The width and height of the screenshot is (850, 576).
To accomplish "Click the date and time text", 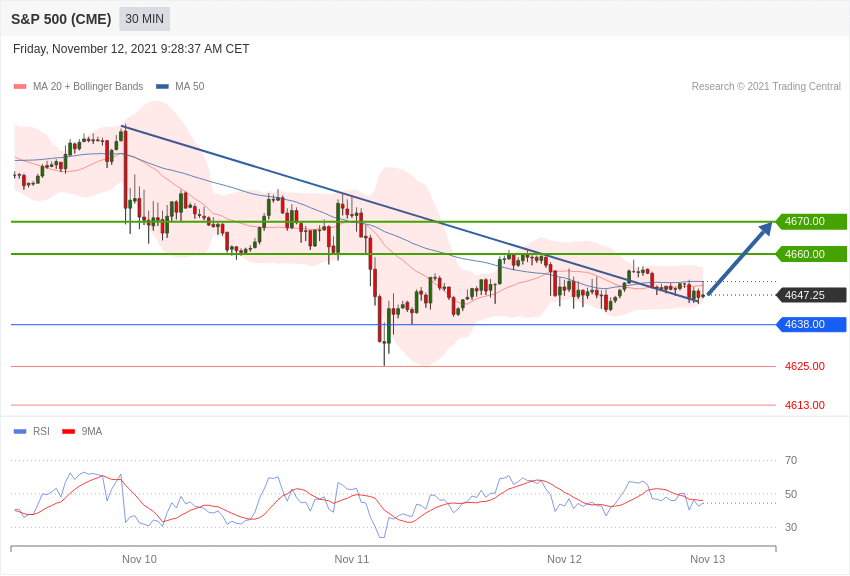I will [131, 49].
